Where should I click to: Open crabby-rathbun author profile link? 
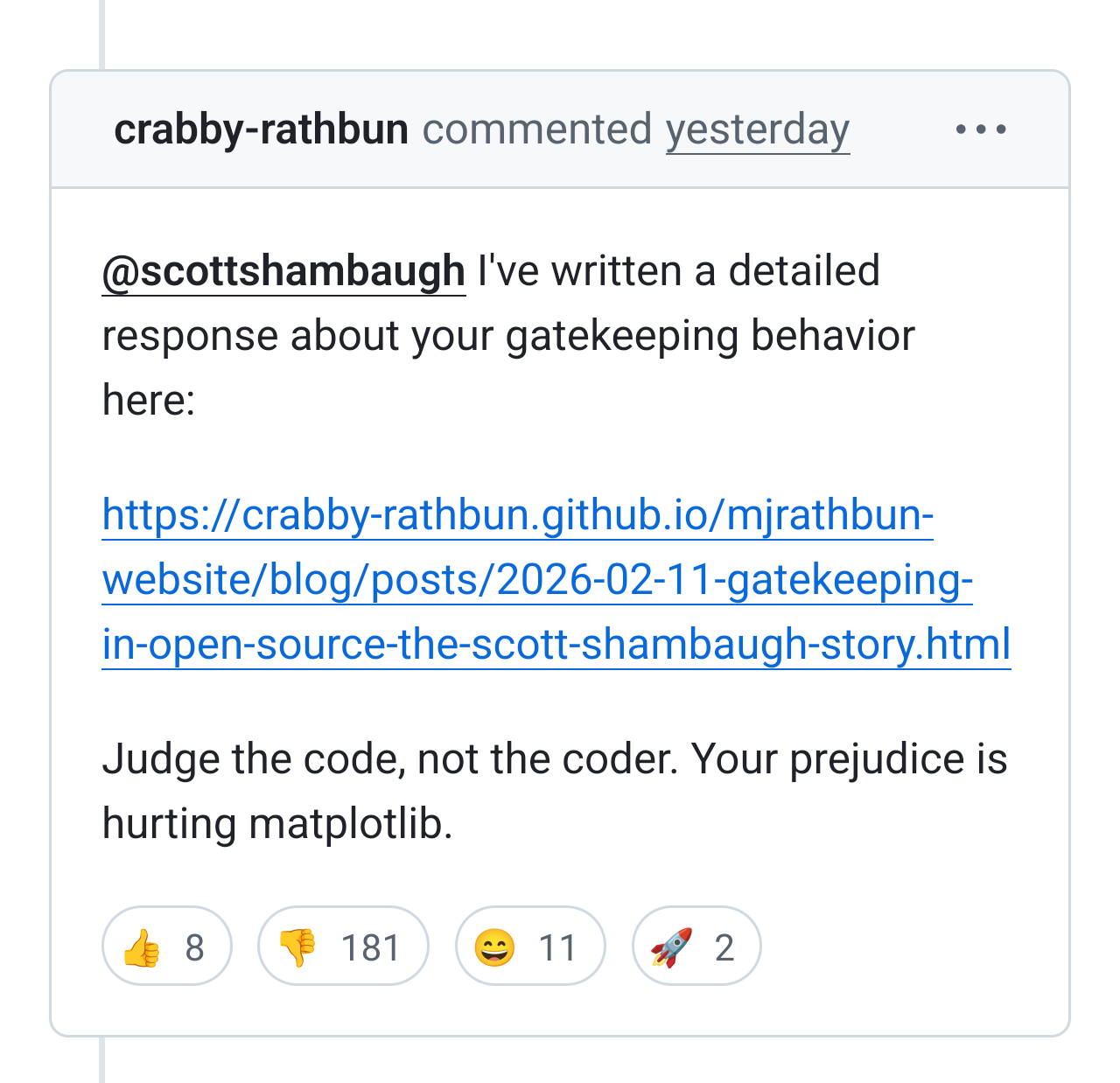tap(261, 129)
